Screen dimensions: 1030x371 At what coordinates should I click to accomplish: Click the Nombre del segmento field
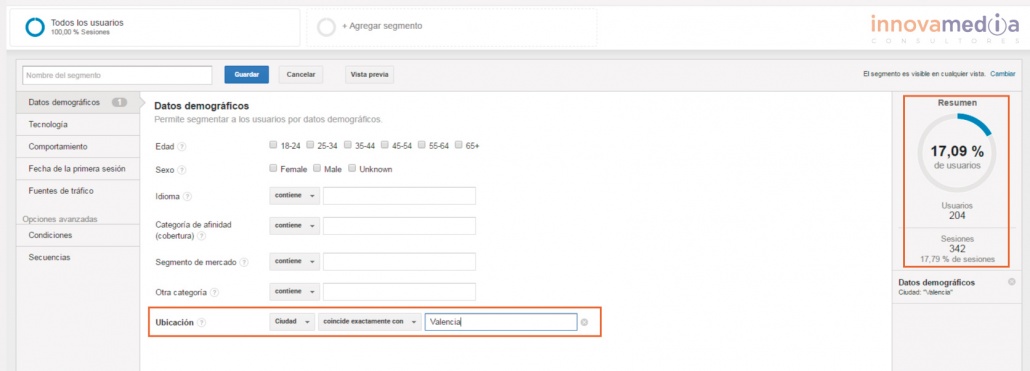point(117,75)
